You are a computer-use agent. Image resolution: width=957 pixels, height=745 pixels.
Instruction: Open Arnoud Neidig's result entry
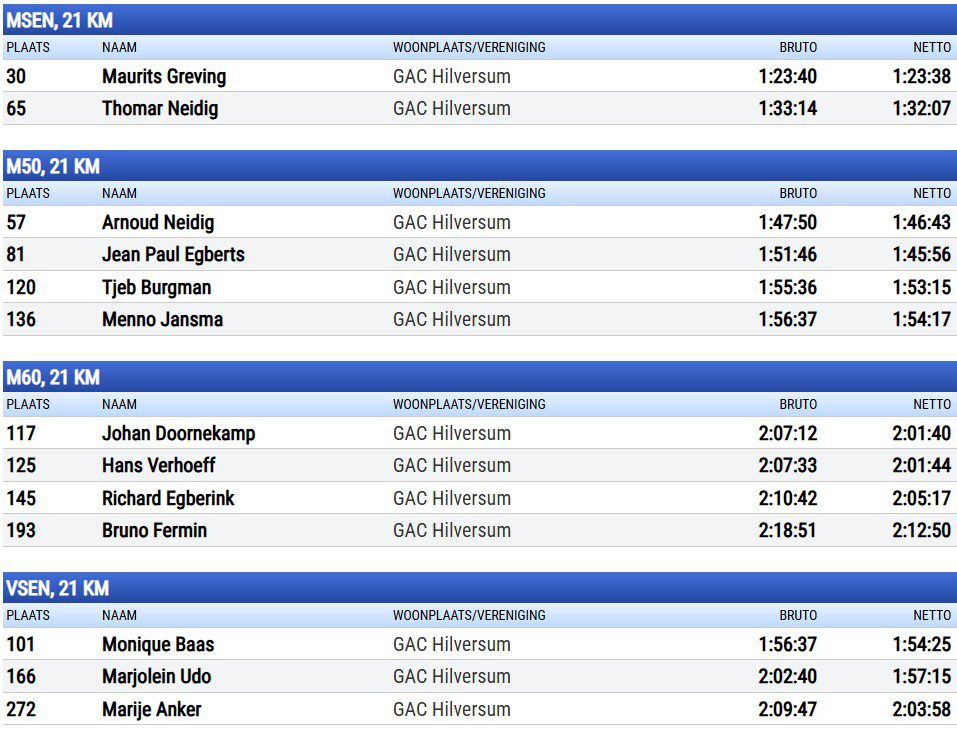pos(158,222)
